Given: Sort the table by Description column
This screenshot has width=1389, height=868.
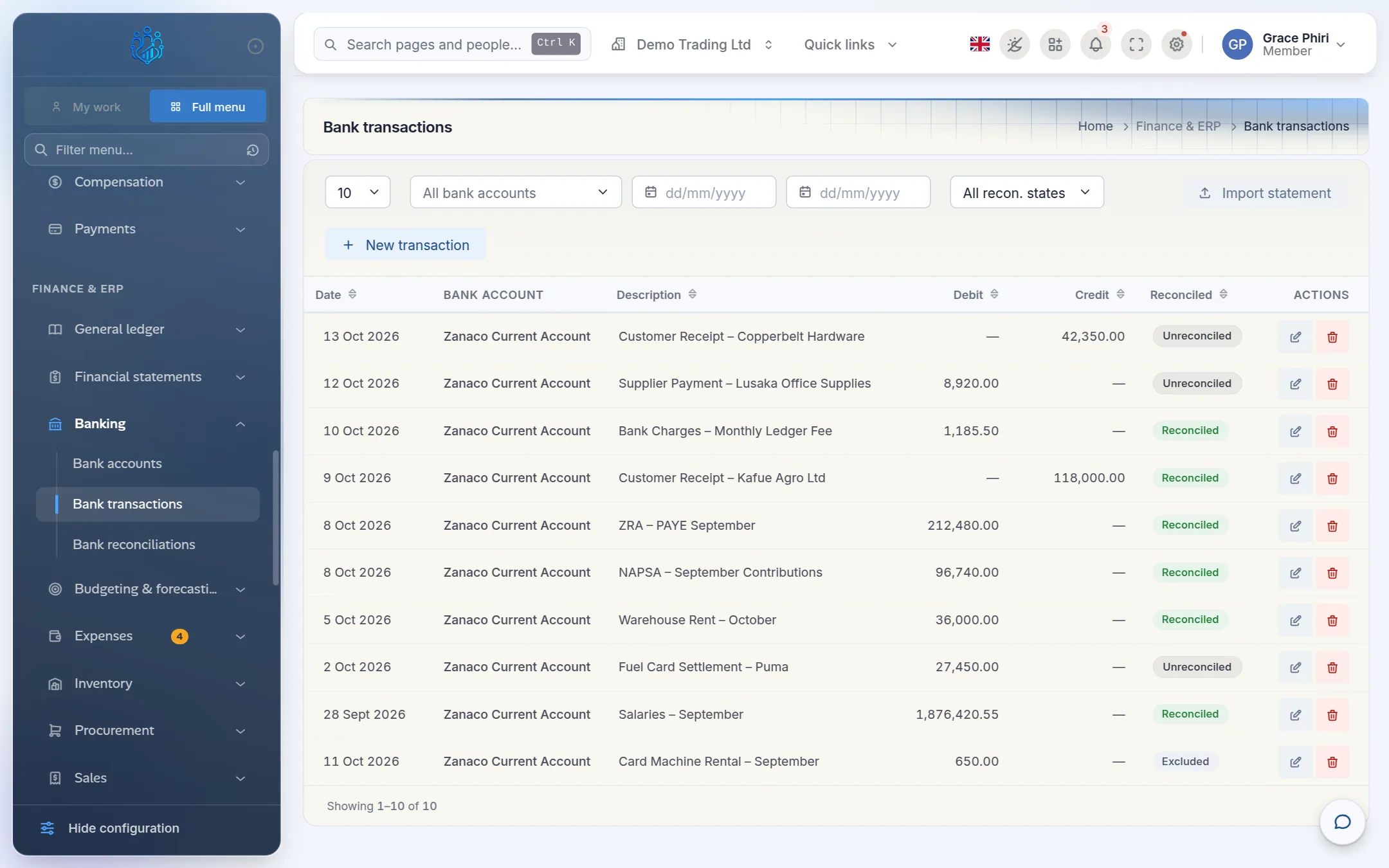Looking at the screenshot, I should click(657, 294).
